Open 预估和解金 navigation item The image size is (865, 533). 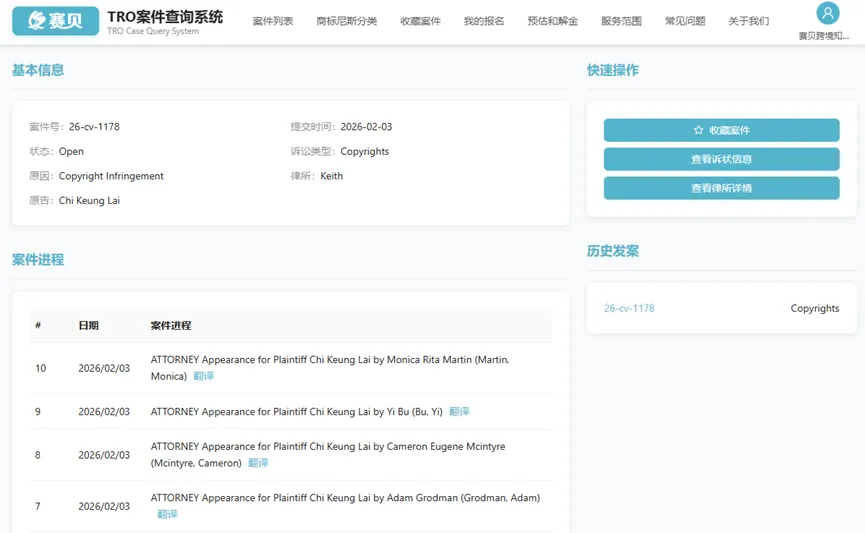552,21
